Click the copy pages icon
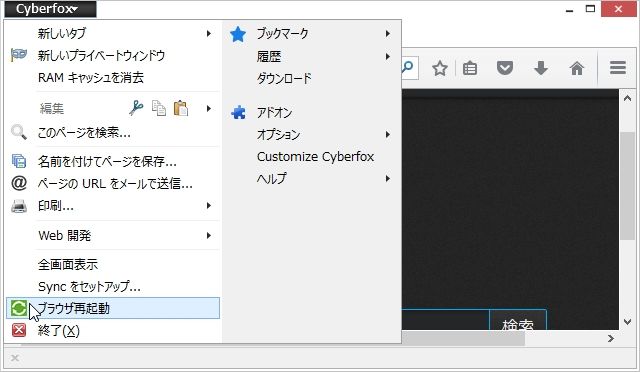Screen dimensions: 640x372 pos(159,108)
